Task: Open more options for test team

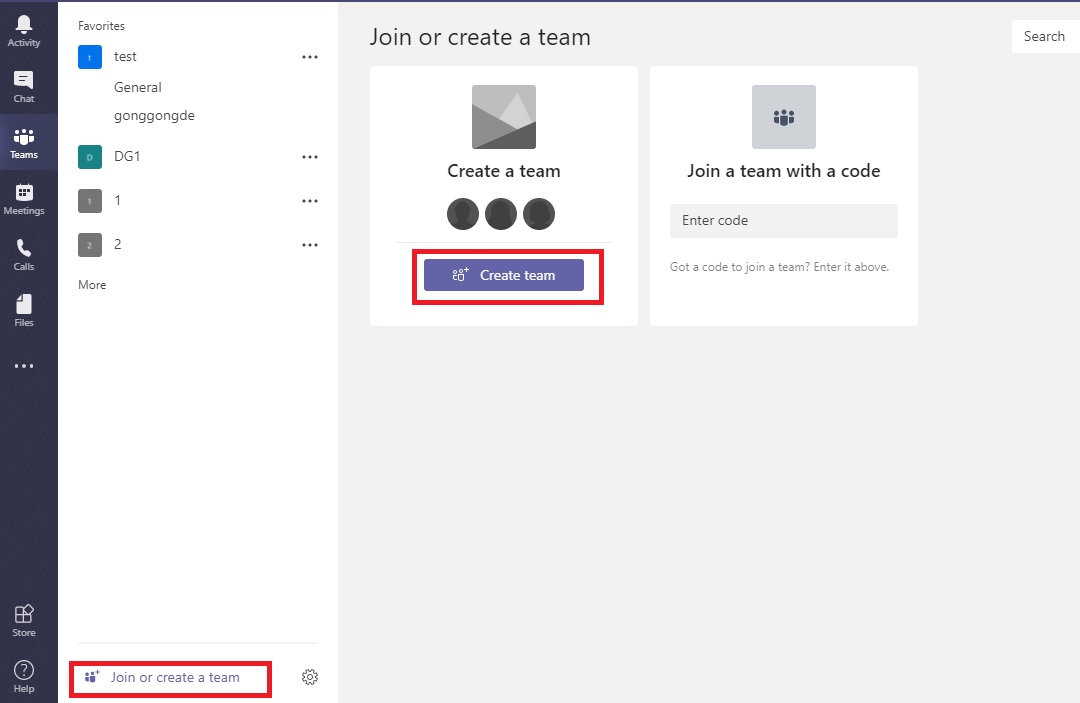Action: point(310,57)
